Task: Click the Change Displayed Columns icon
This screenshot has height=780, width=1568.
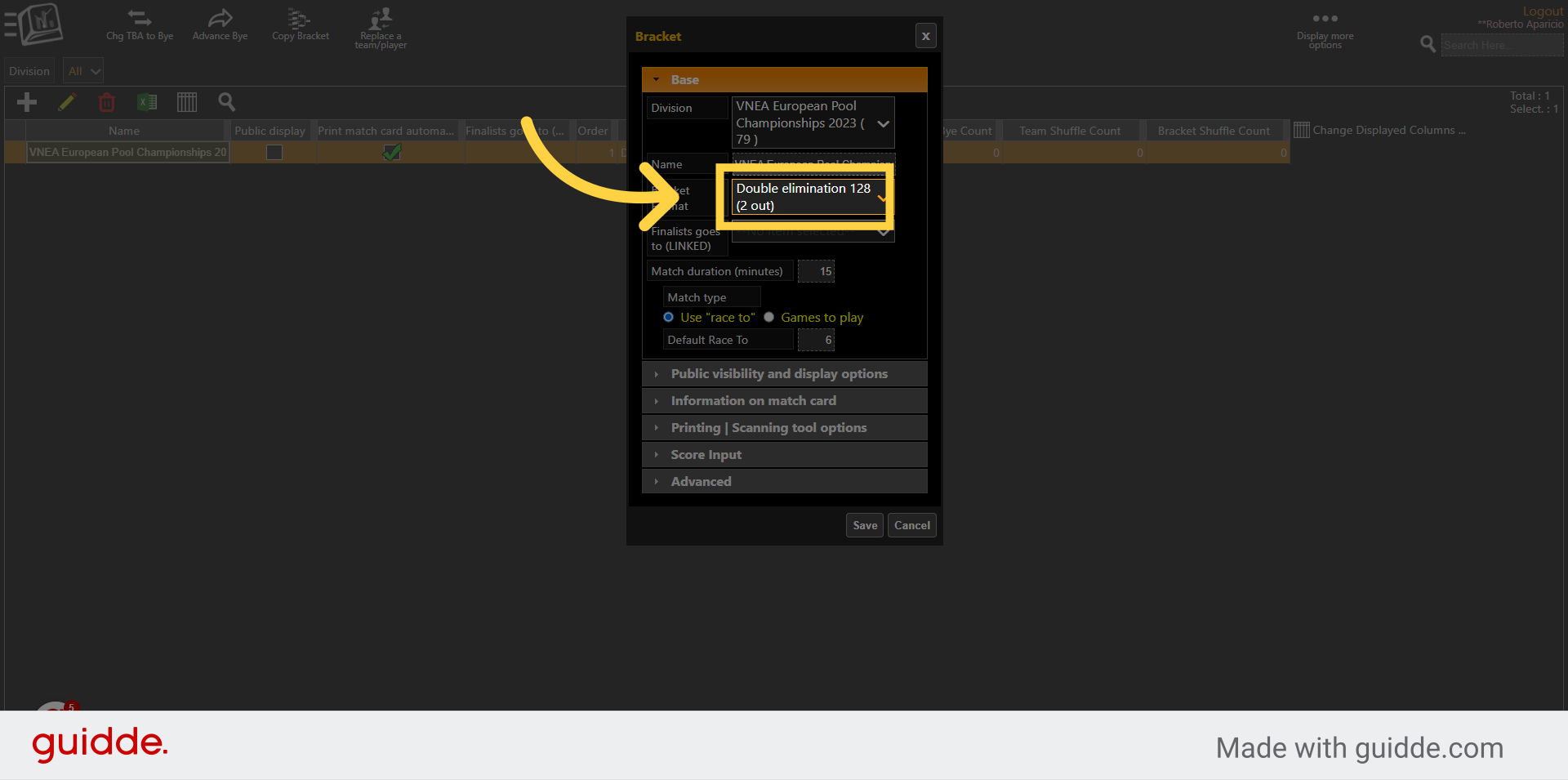Action: 1302,130
